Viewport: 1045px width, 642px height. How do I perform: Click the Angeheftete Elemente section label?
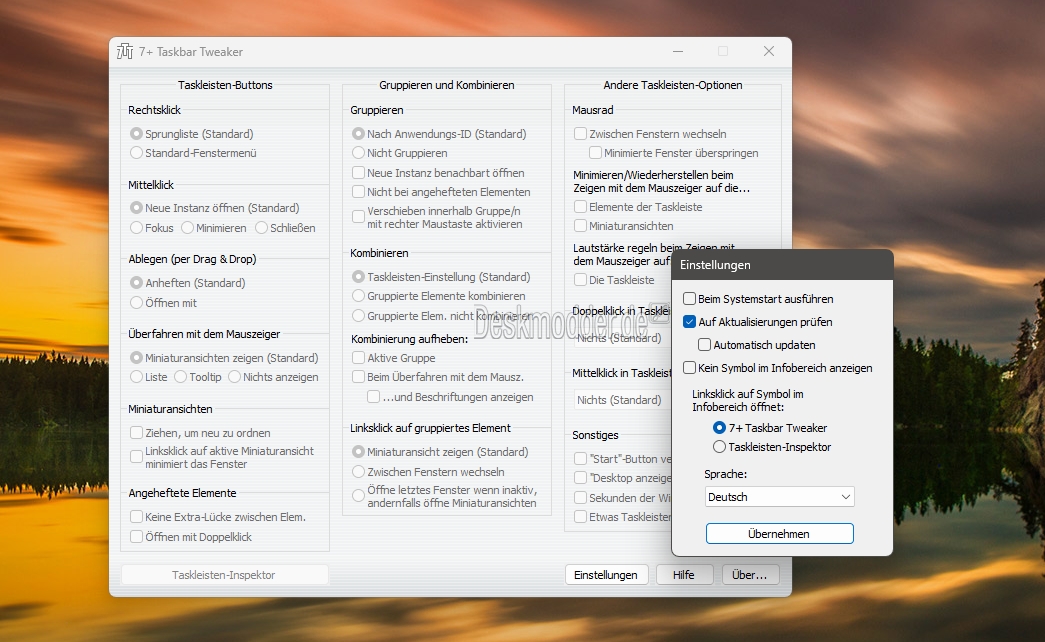click(182, 493)
